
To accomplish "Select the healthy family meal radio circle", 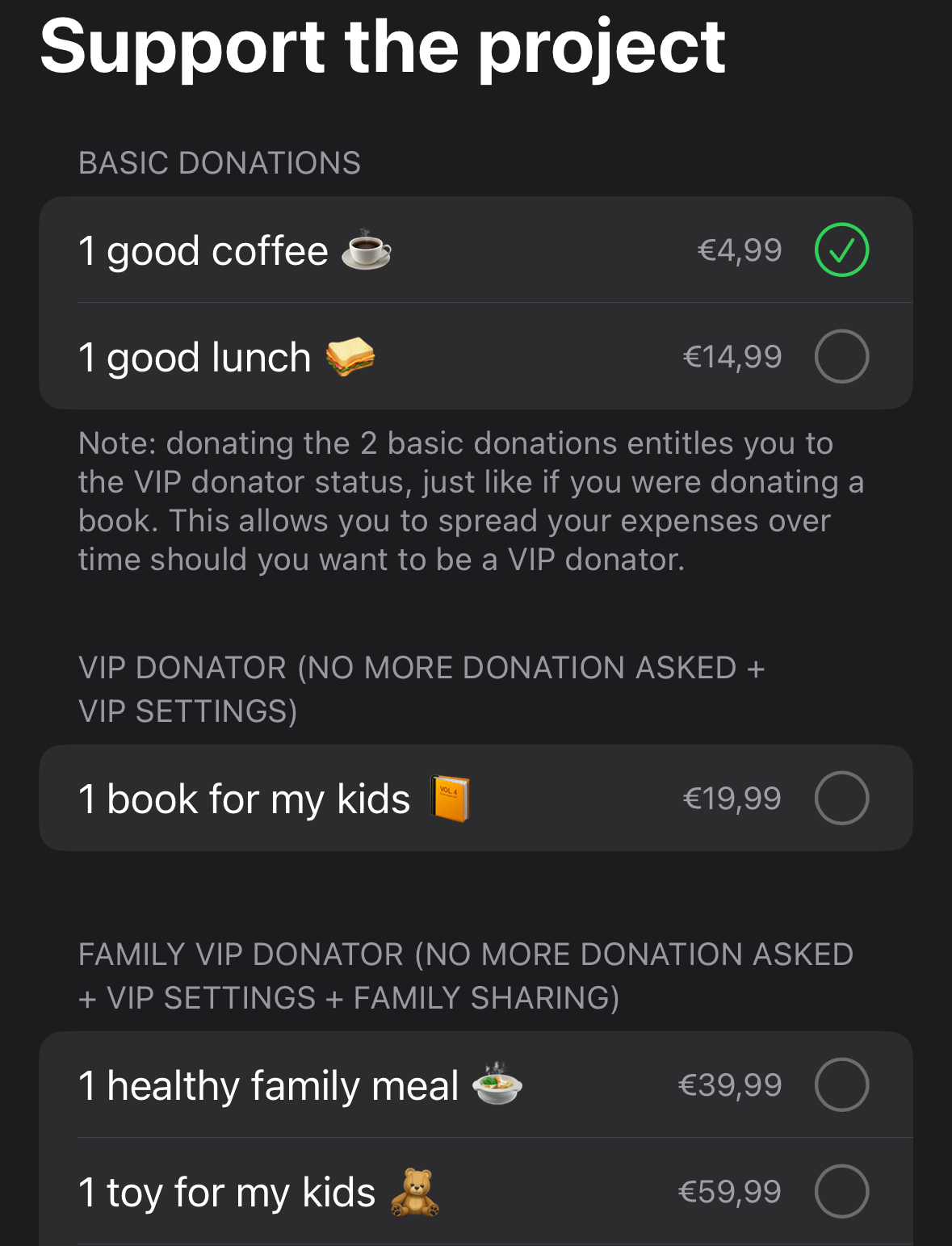I will pos(841,1084).
